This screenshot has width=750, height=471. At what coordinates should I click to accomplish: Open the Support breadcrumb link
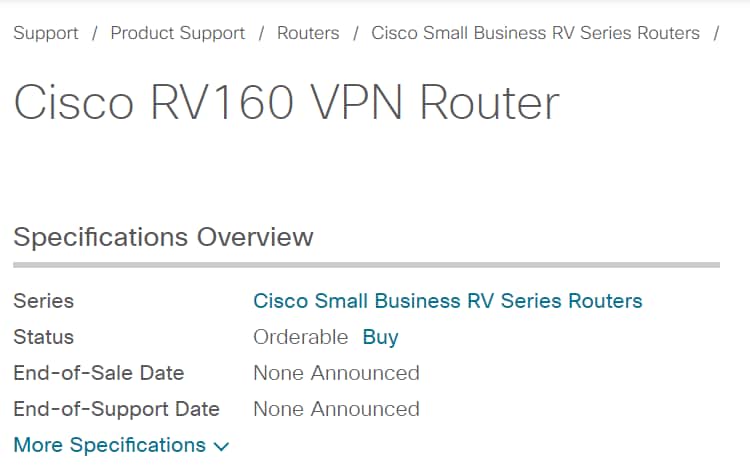[x=46, y=33]
